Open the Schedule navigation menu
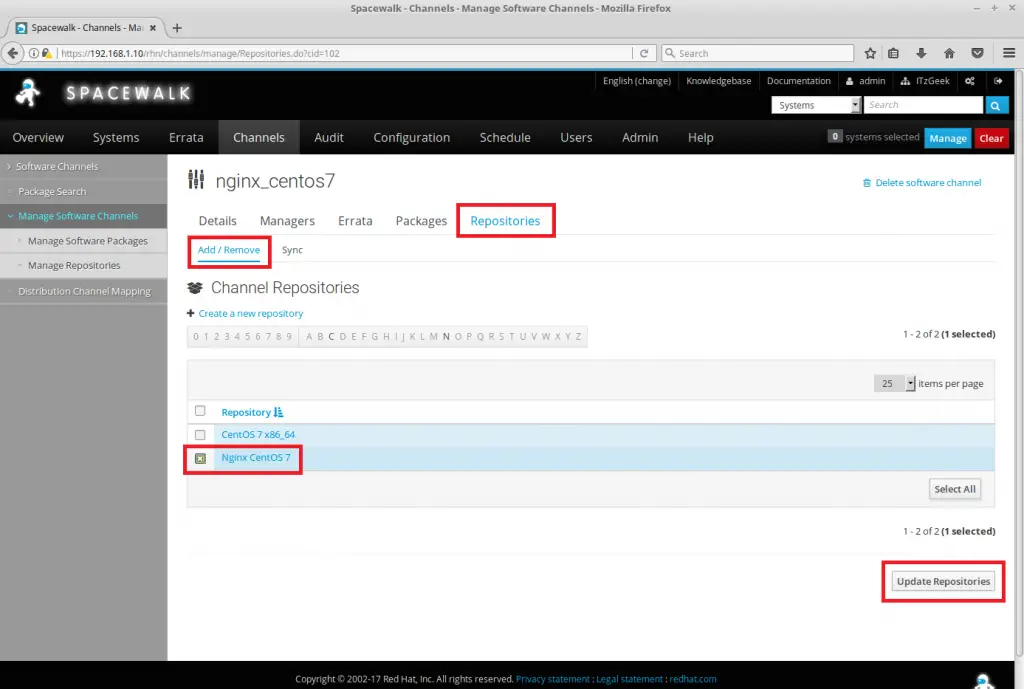 tap(505, 138)
